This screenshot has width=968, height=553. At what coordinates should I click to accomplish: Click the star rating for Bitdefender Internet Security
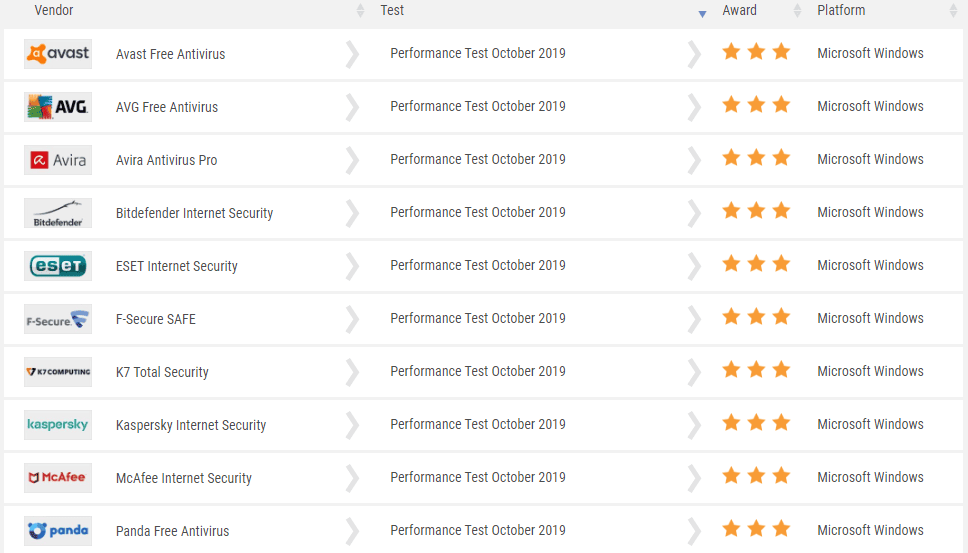756,211
